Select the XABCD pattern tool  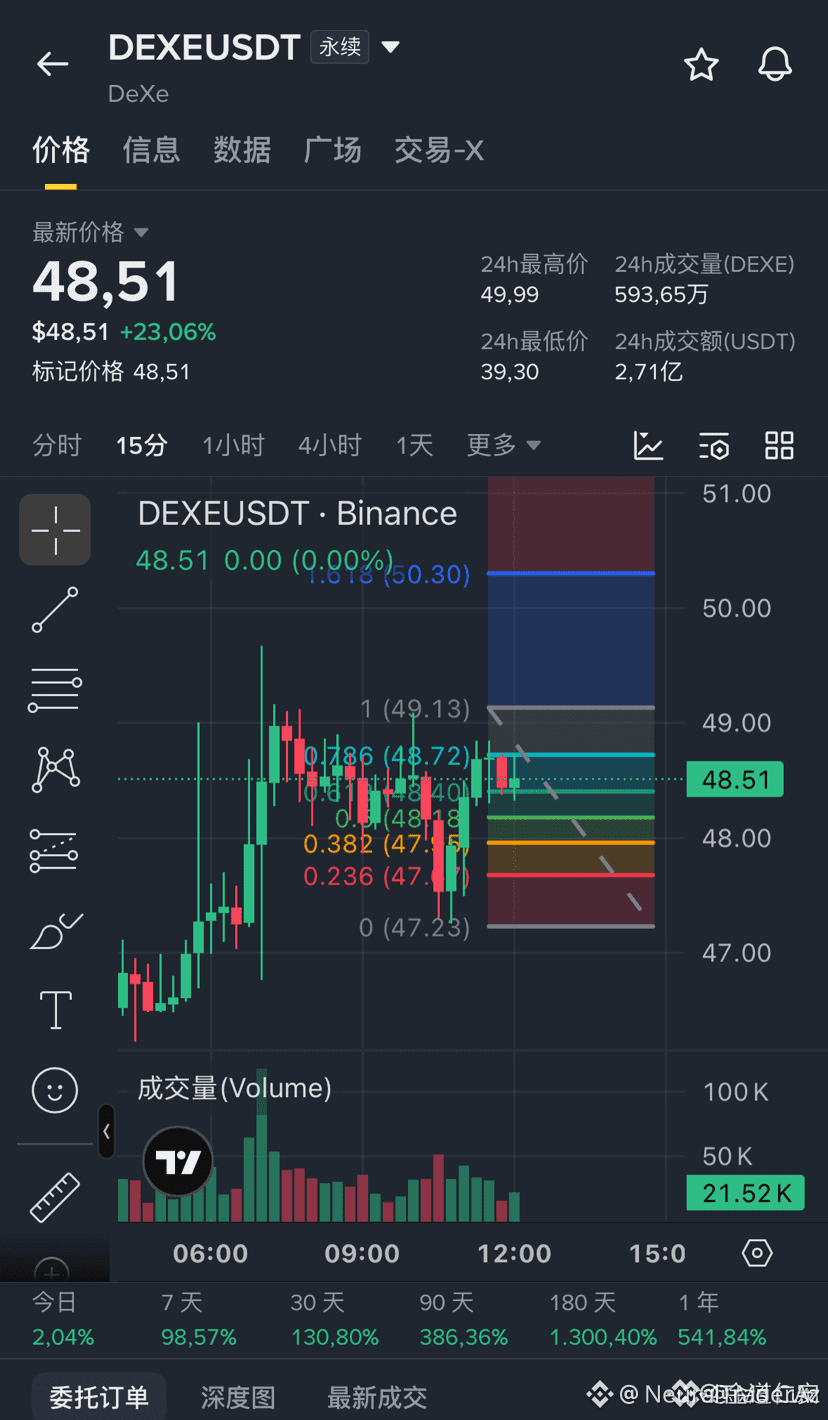(x=55, y=769)
